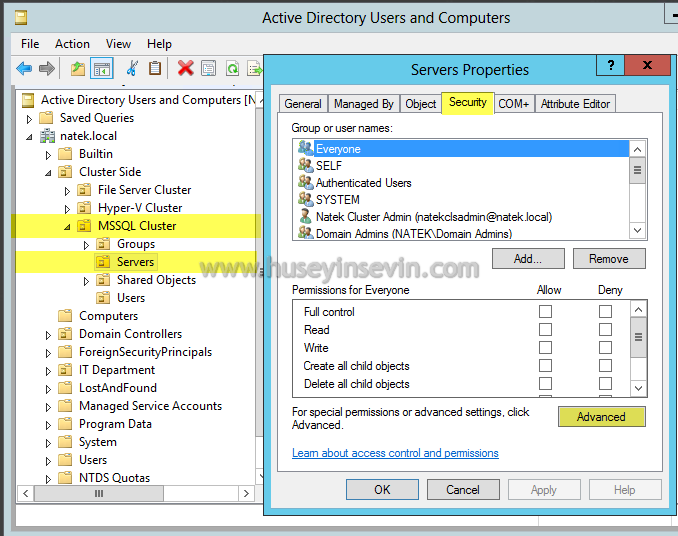678x536 pixels.
Task: Click the Authenticated Users group icon
Action: [x=305, y=182]
